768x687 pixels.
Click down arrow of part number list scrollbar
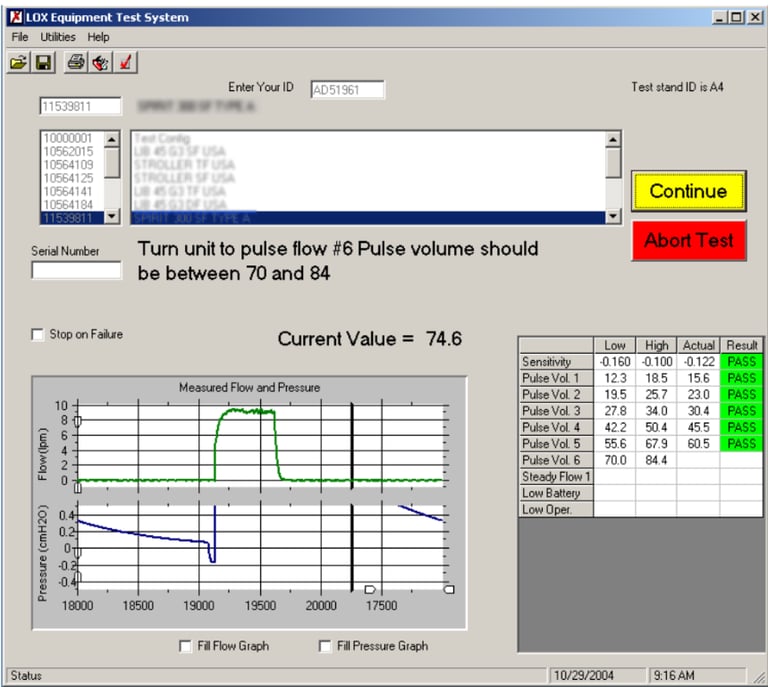coord(112,216)
